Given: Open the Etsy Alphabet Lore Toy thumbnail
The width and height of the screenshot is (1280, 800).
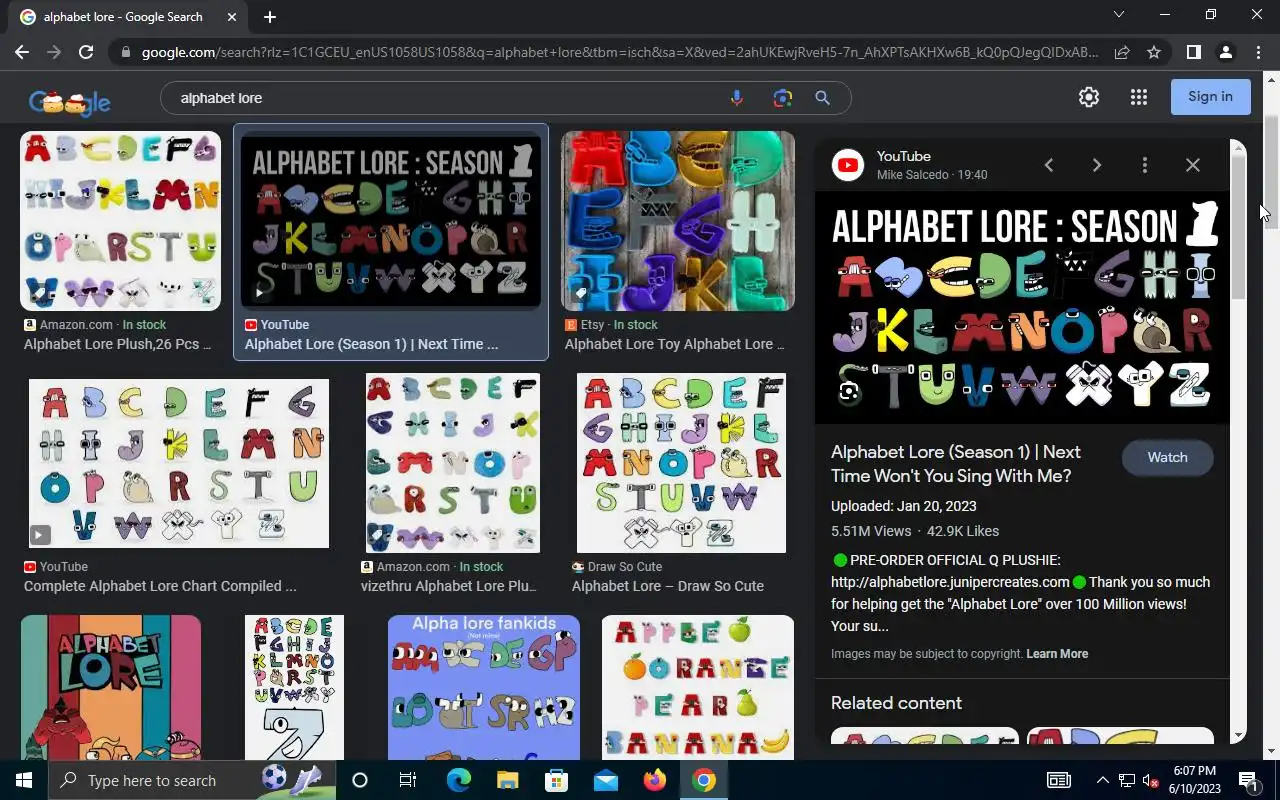Looking at the screenshot, I should (x=678, y=221).
